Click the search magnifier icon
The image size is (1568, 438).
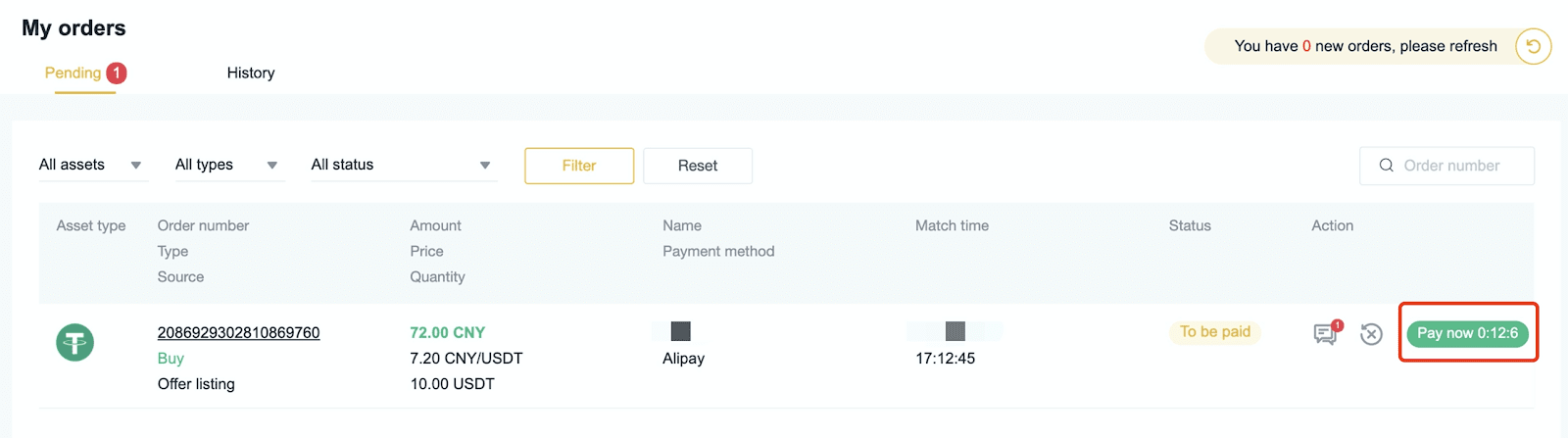(x=1386, y=166)
